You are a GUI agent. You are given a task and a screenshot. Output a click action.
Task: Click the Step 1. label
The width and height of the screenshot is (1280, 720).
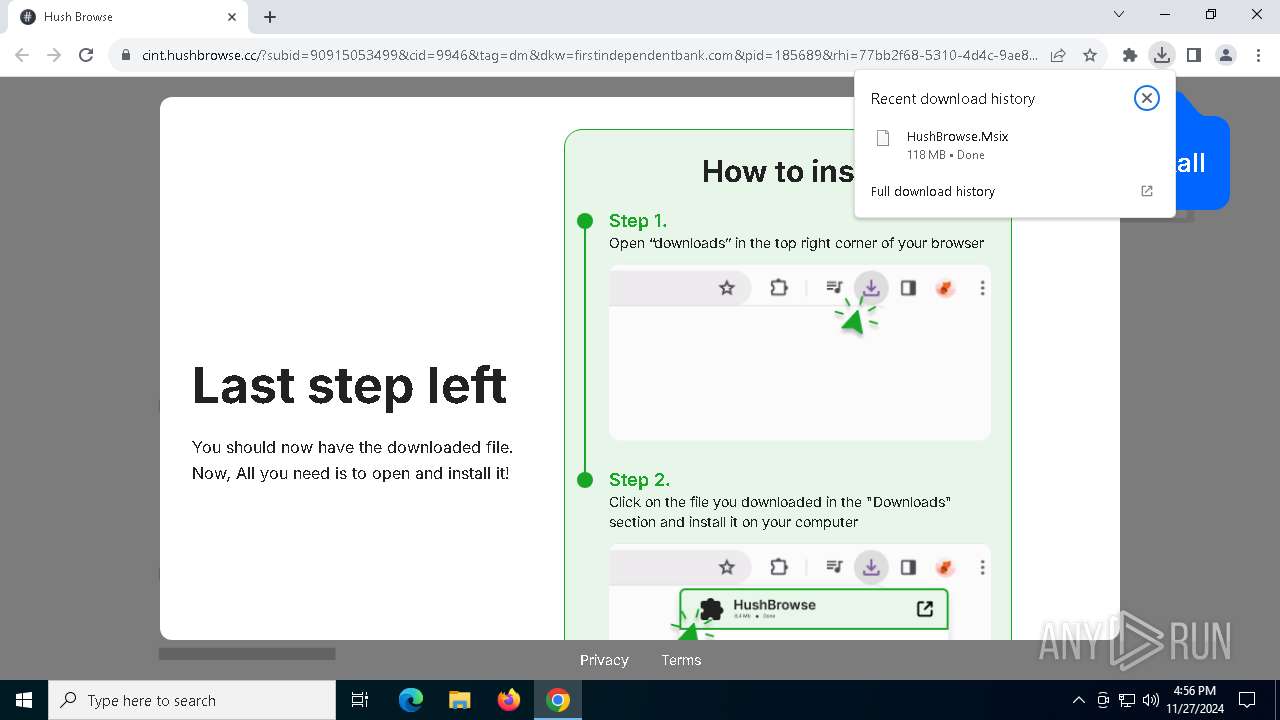(x=638, y=221)
